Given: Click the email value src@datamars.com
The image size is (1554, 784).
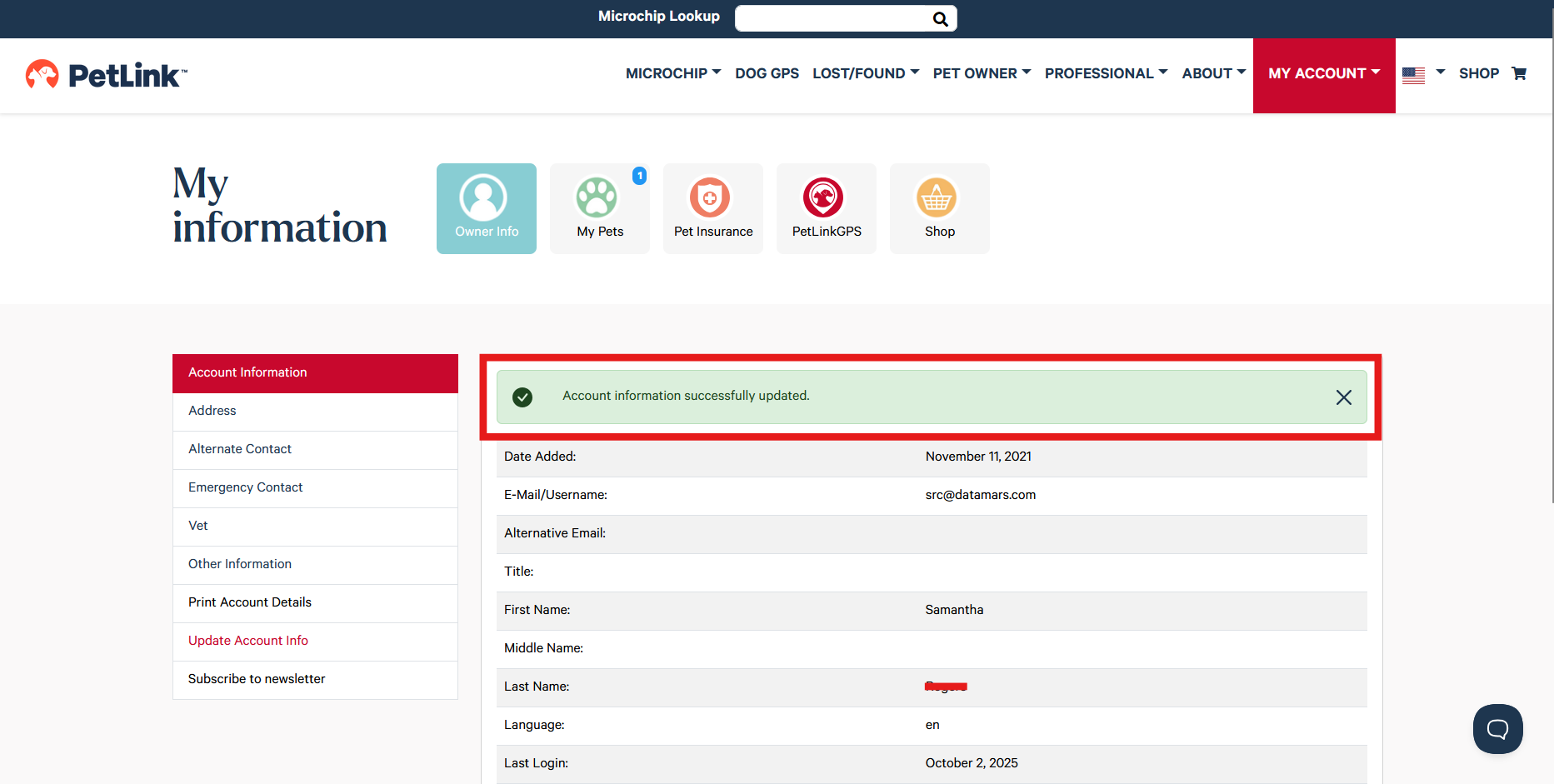Looking at the screenshot, I should pyautogui.click(x=981, y=495).
